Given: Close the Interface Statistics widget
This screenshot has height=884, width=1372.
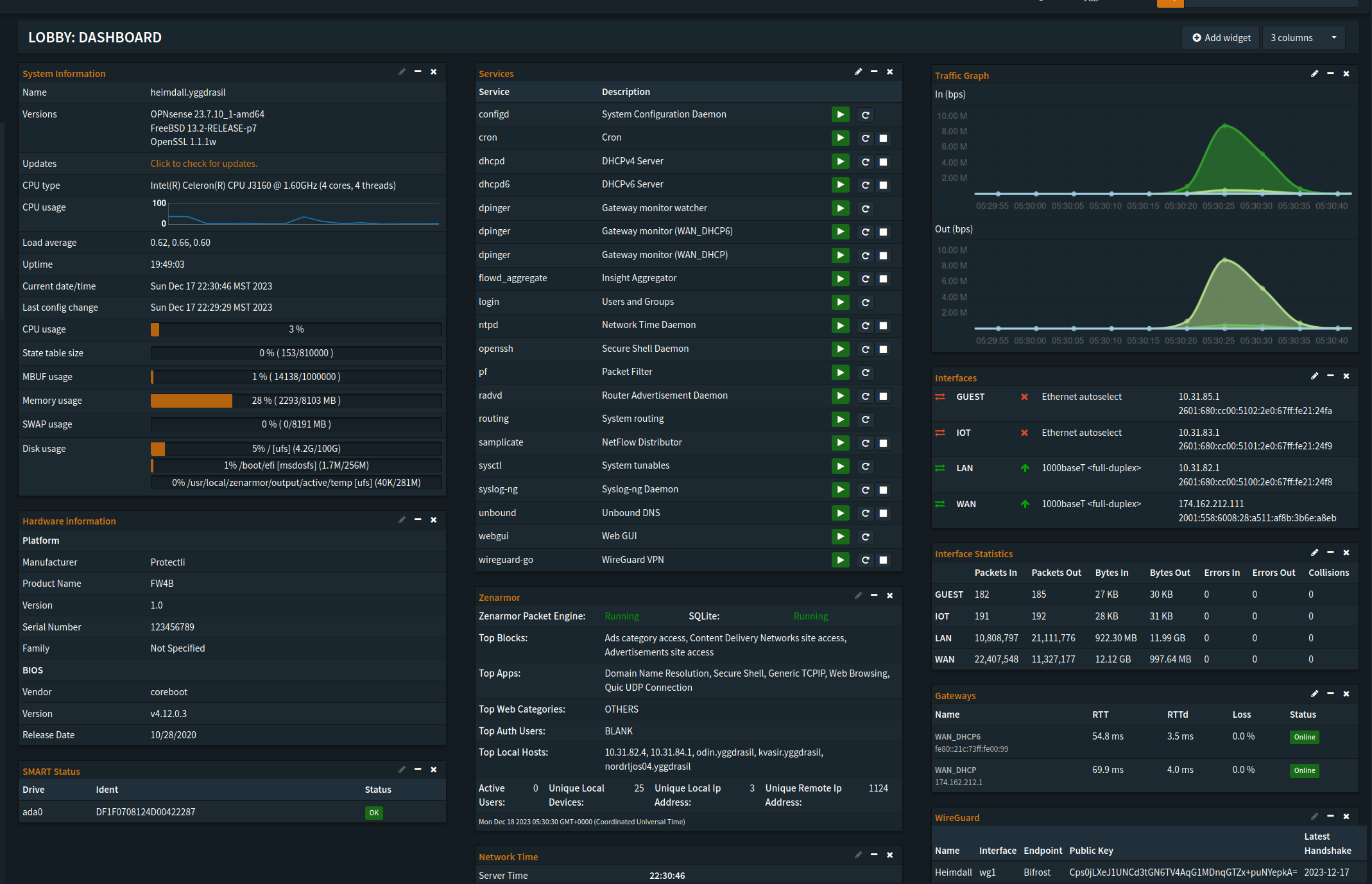Looking at the screenshot, I should (x=1346, y=552).
